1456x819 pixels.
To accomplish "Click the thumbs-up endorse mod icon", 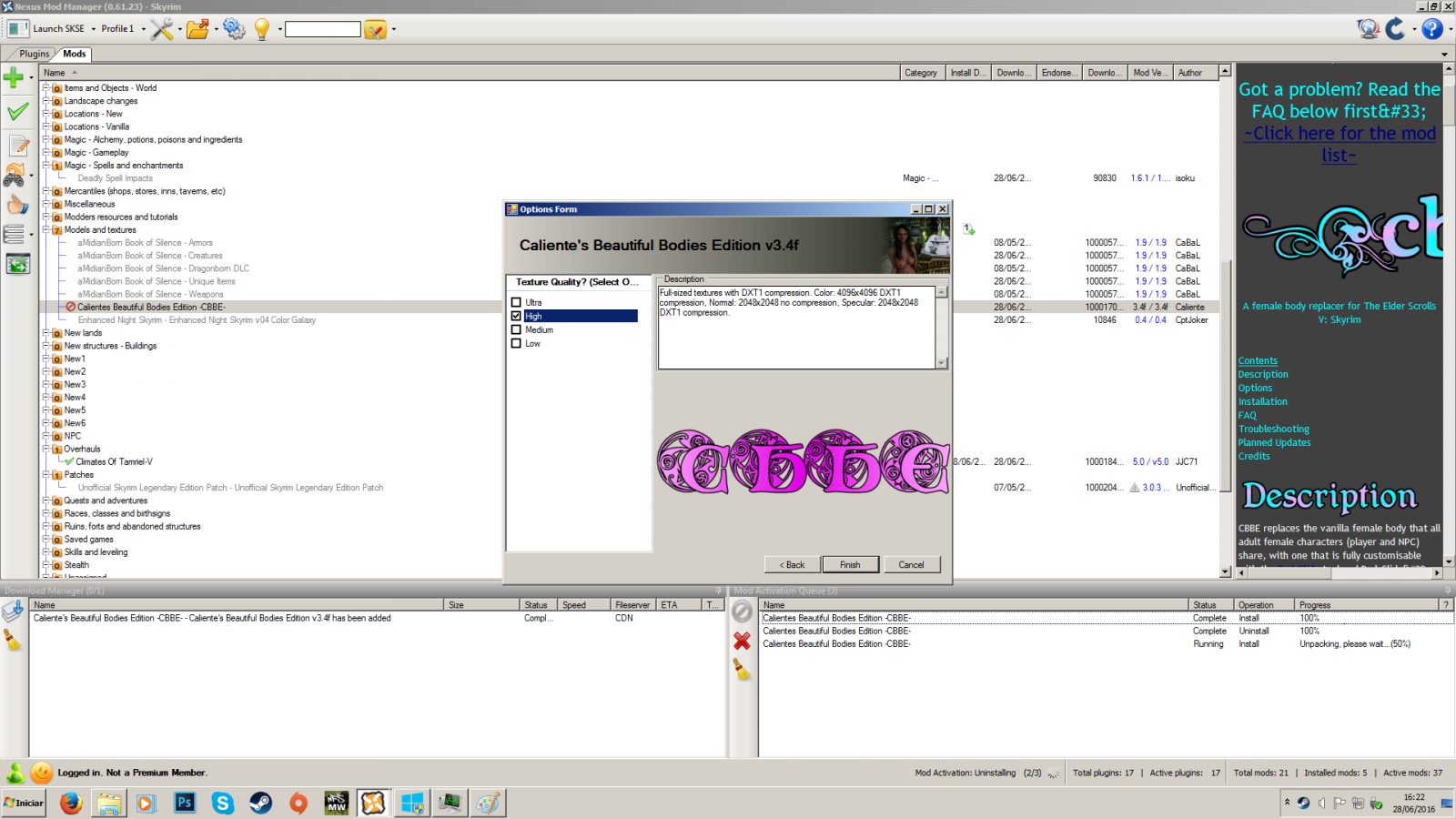I will coord(17,205).
